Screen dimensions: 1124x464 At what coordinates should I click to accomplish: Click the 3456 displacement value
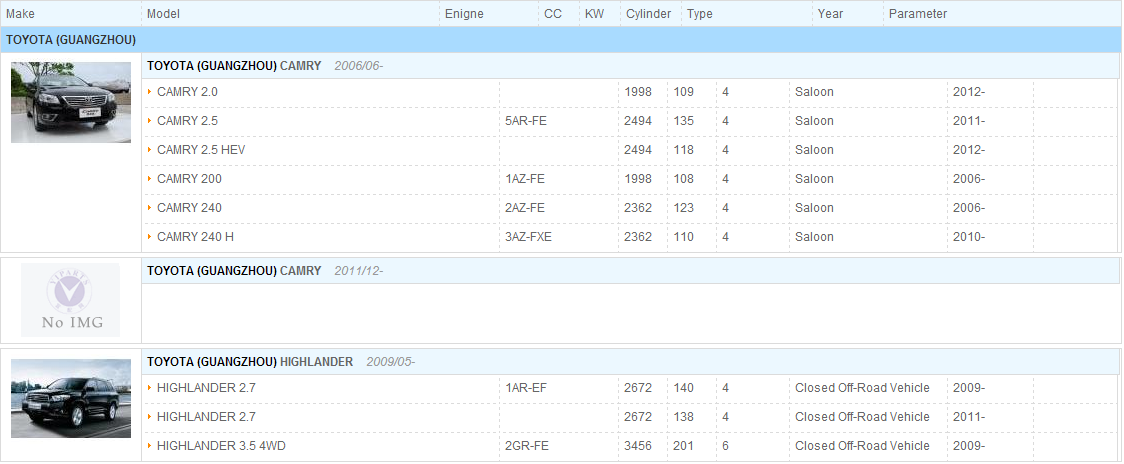638,445
